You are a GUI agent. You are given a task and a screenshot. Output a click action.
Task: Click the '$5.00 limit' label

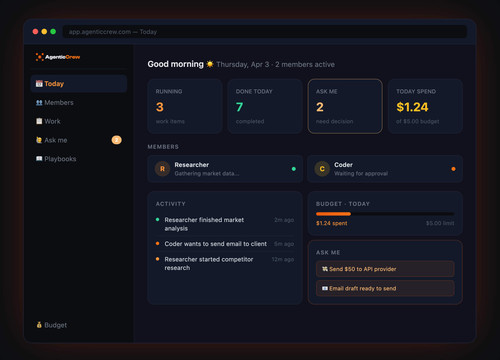click(x=440, y=223)
